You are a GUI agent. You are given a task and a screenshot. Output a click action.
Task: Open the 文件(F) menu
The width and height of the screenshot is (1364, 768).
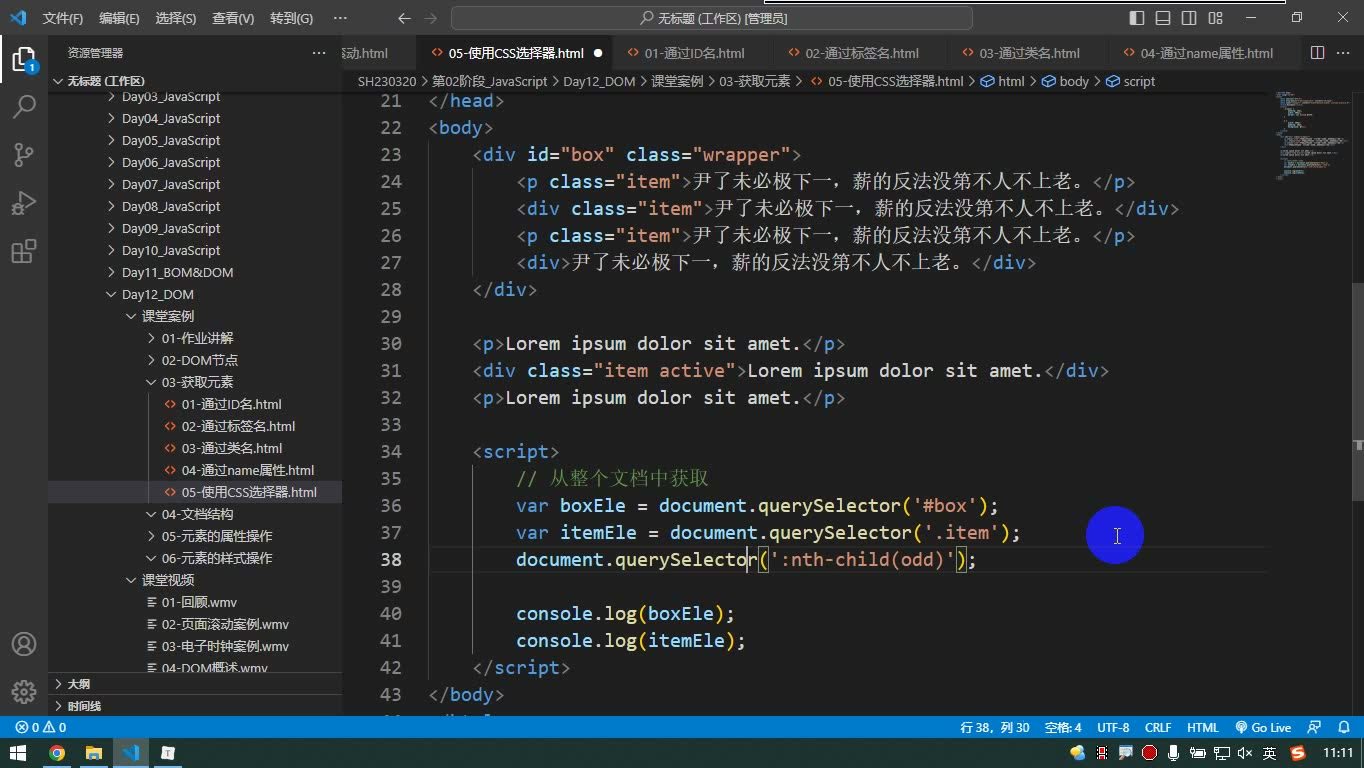pos(63,18)
